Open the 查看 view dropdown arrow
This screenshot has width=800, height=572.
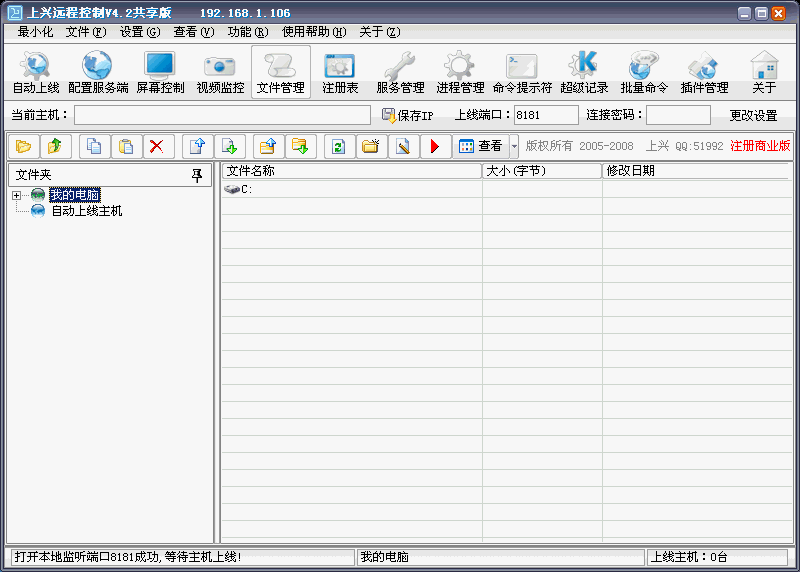point(514,147)
